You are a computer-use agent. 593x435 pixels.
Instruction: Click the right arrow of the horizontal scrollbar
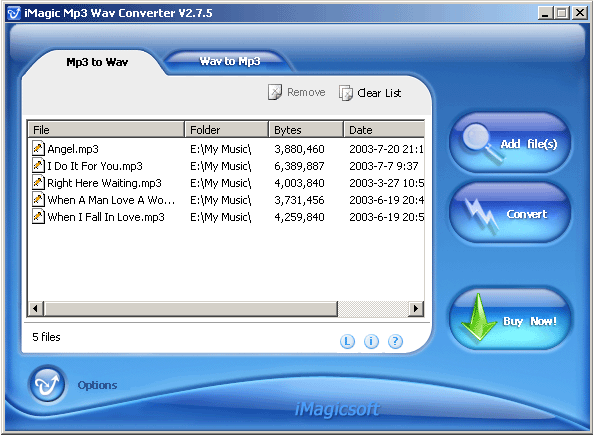[416, 309]
